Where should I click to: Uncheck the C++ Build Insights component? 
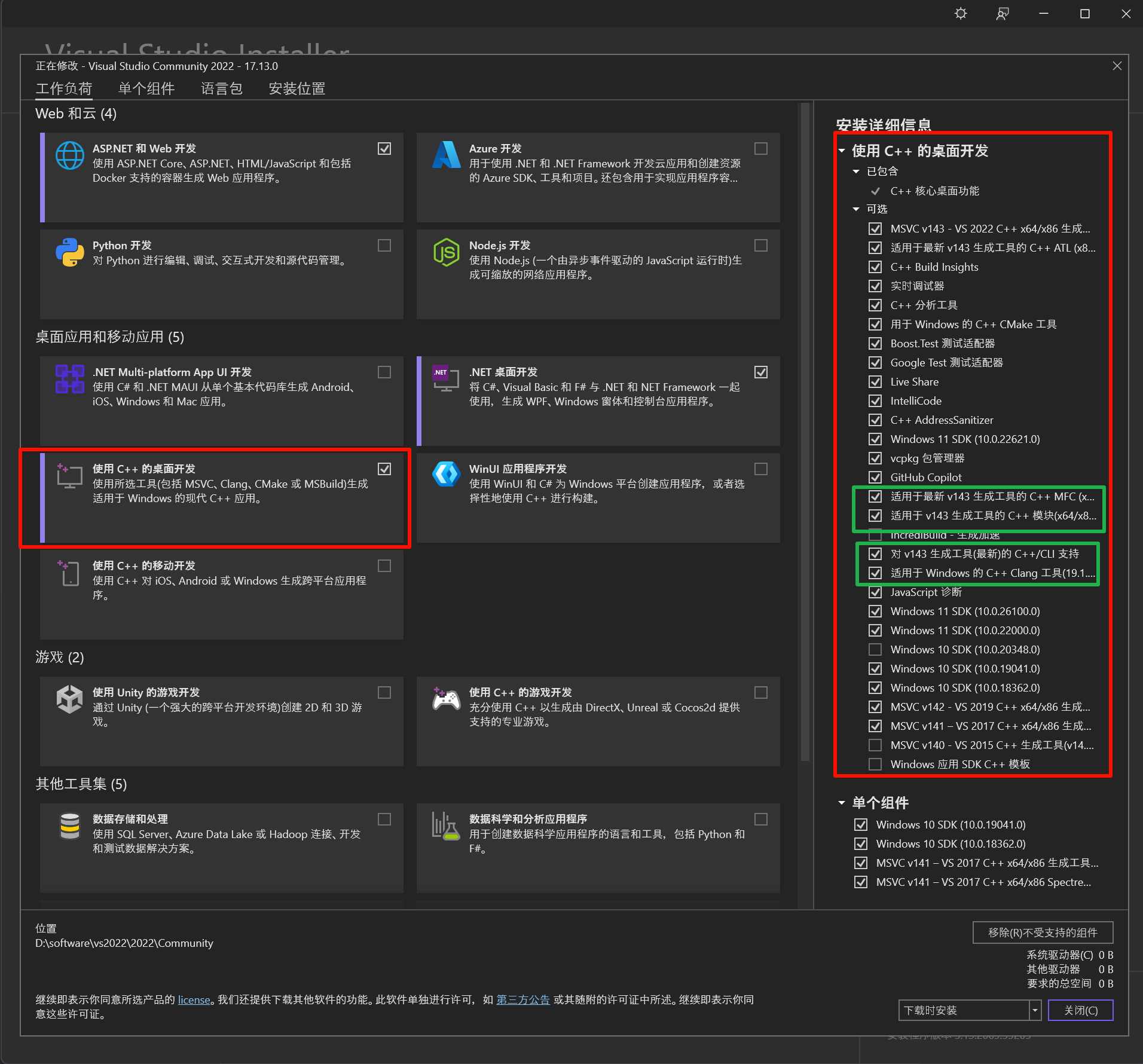(x=875, y=267)
